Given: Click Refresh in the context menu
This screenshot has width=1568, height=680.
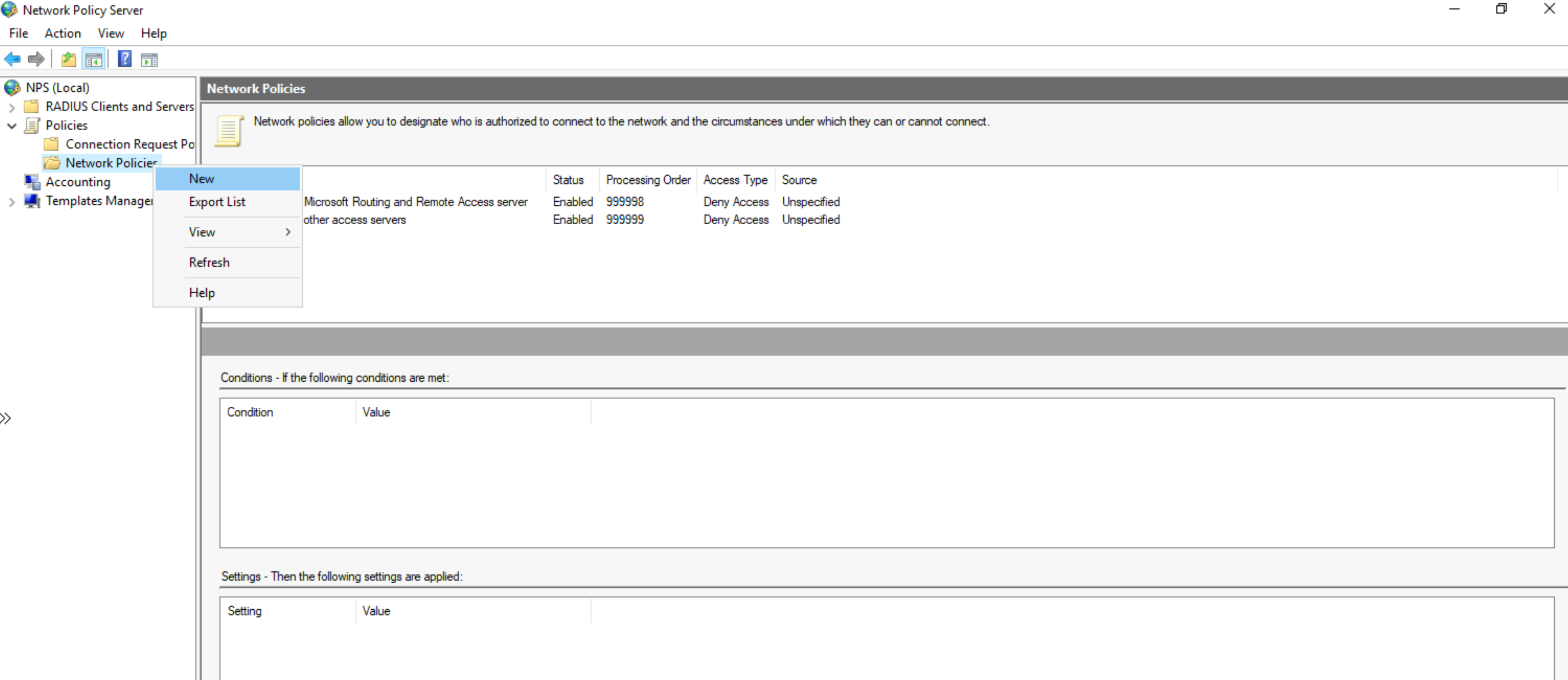Looking at the screenshot, I should [x=209, y=262].
